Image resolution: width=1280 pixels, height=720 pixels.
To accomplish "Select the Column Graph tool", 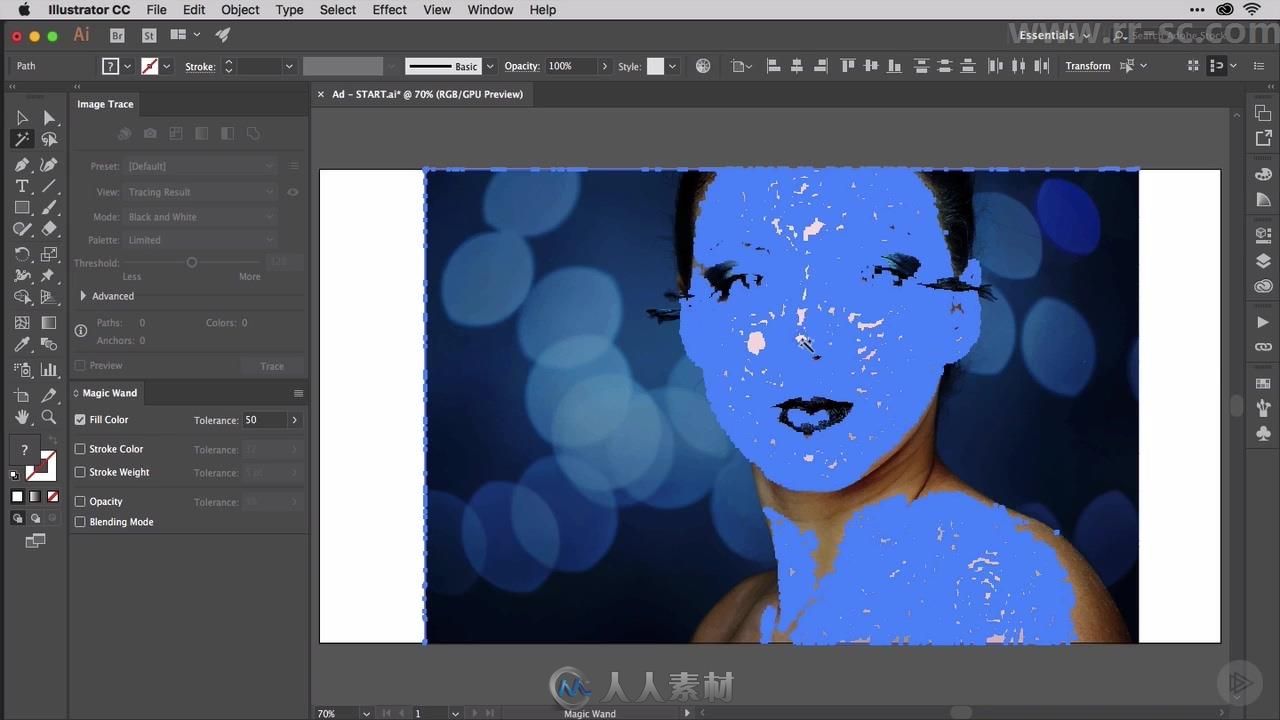I will (49, 370).
